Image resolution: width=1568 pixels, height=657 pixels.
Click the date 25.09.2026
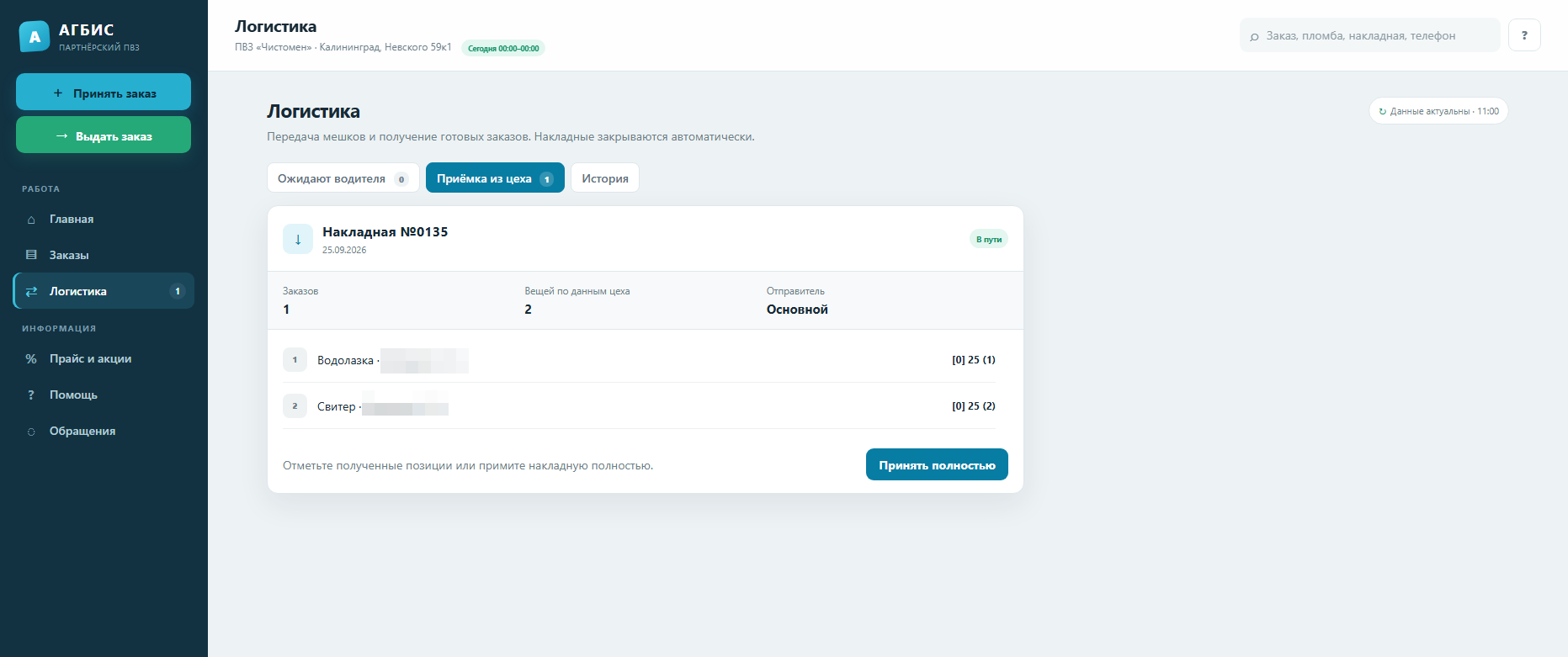point(344,251)
